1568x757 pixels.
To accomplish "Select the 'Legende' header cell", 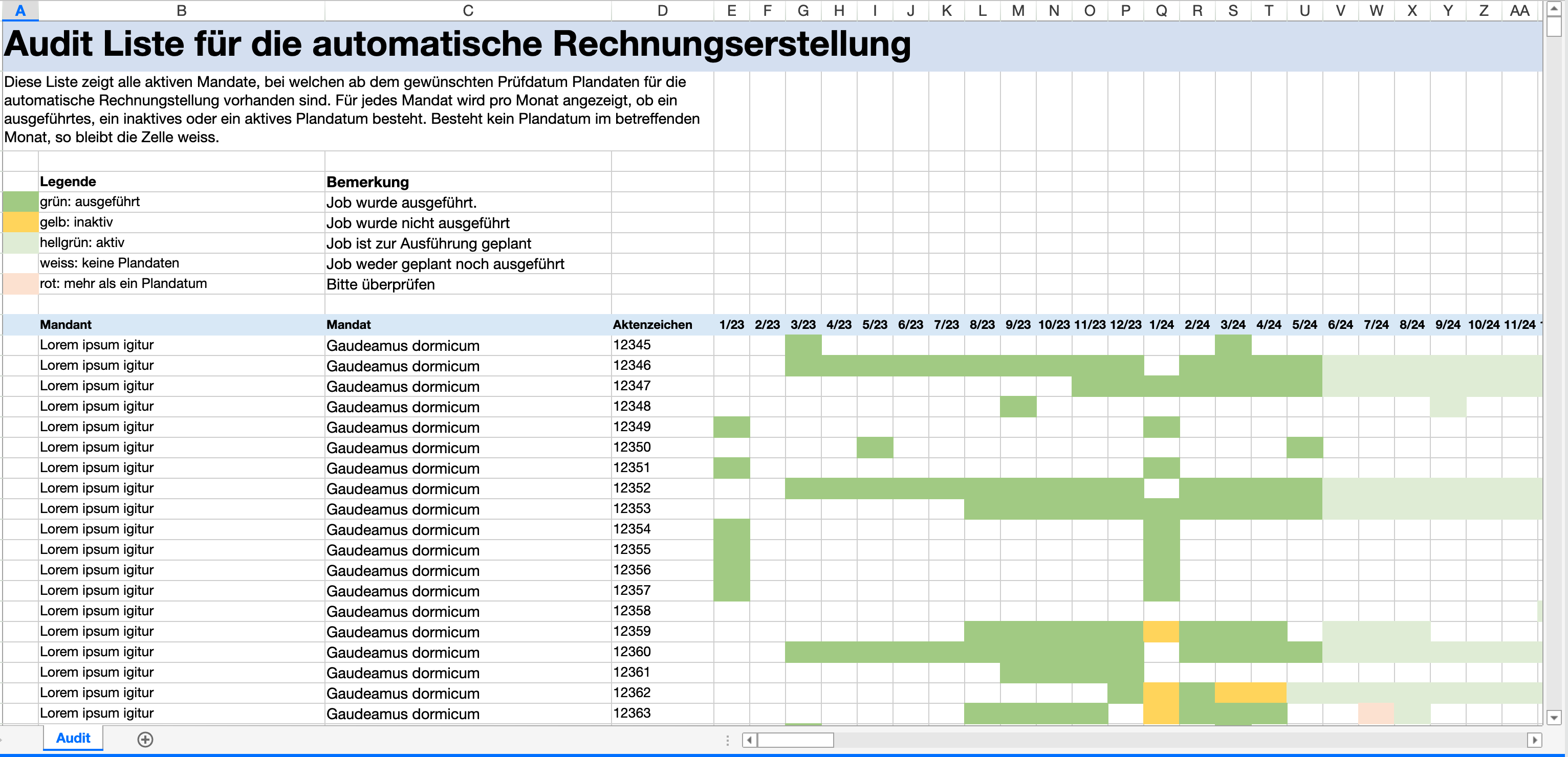I will point(181,182).
